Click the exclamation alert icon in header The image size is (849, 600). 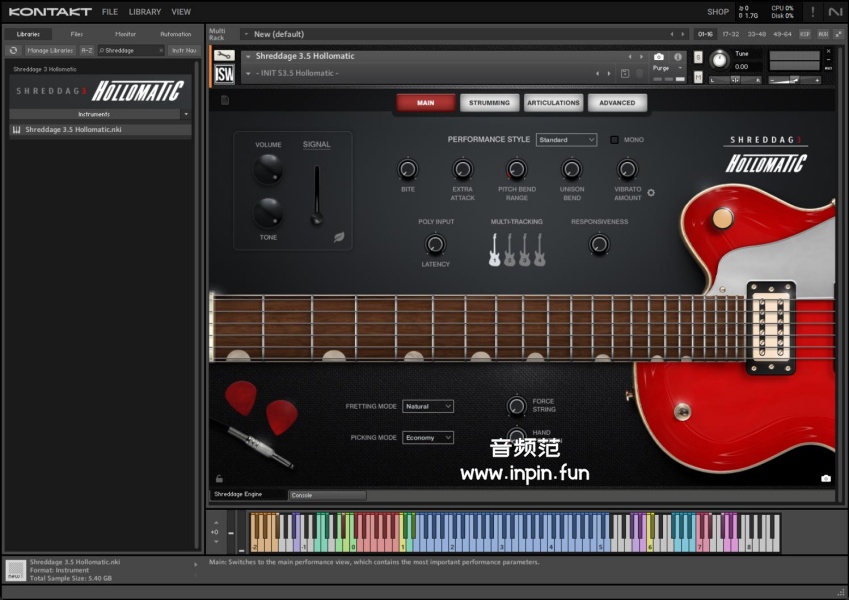tap(812, 12)
